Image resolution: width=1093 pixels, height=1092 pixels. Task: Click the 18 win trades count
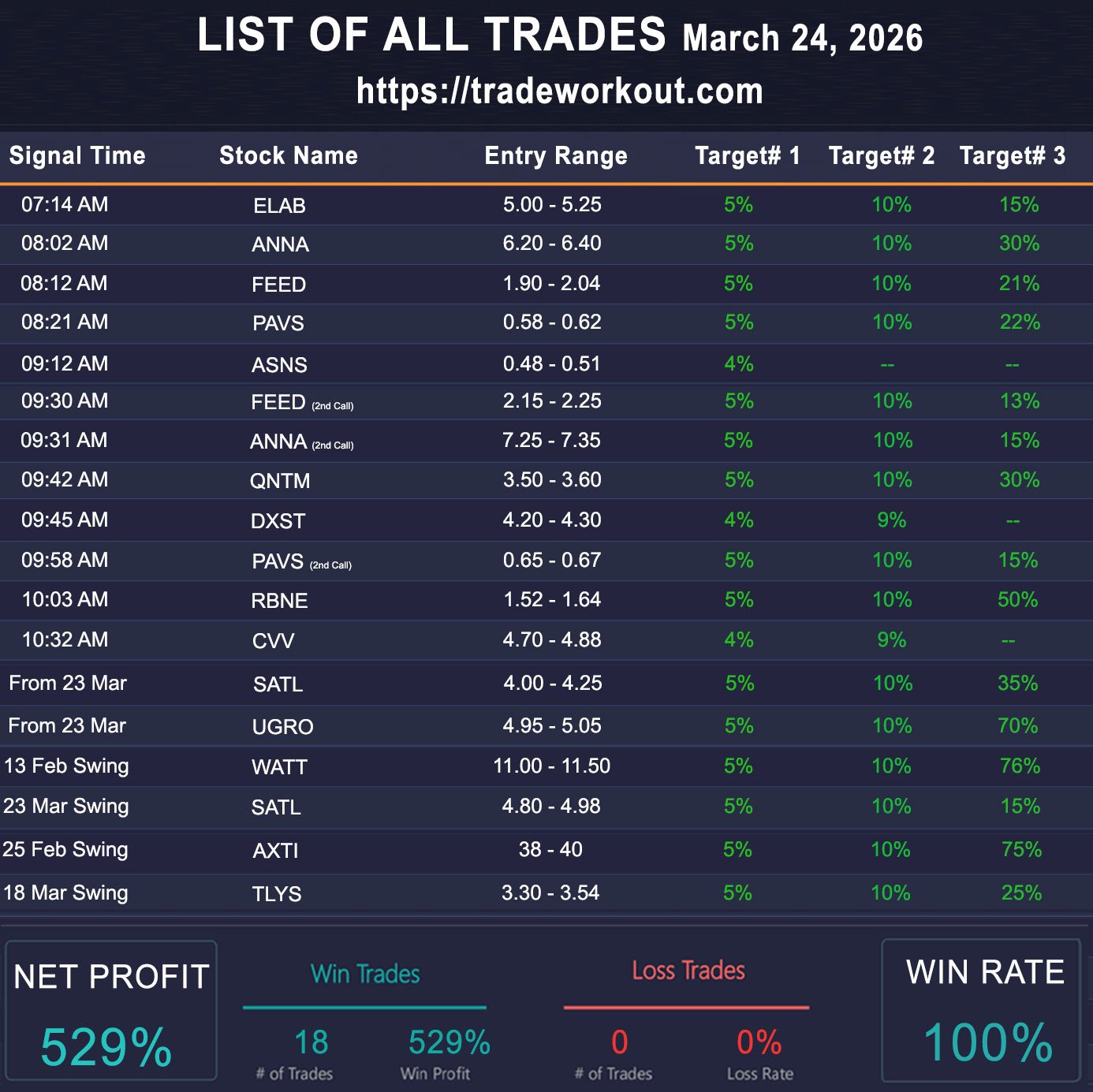pyautogui.click(x=311, y=1042)
